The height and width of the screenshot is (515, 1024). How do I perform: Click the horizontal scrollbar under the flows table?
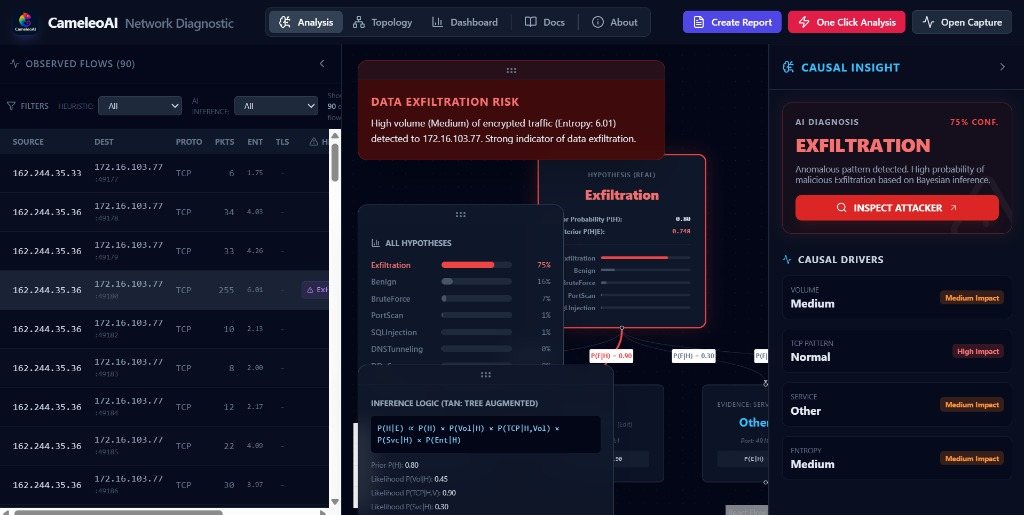[x=118, y=512]
